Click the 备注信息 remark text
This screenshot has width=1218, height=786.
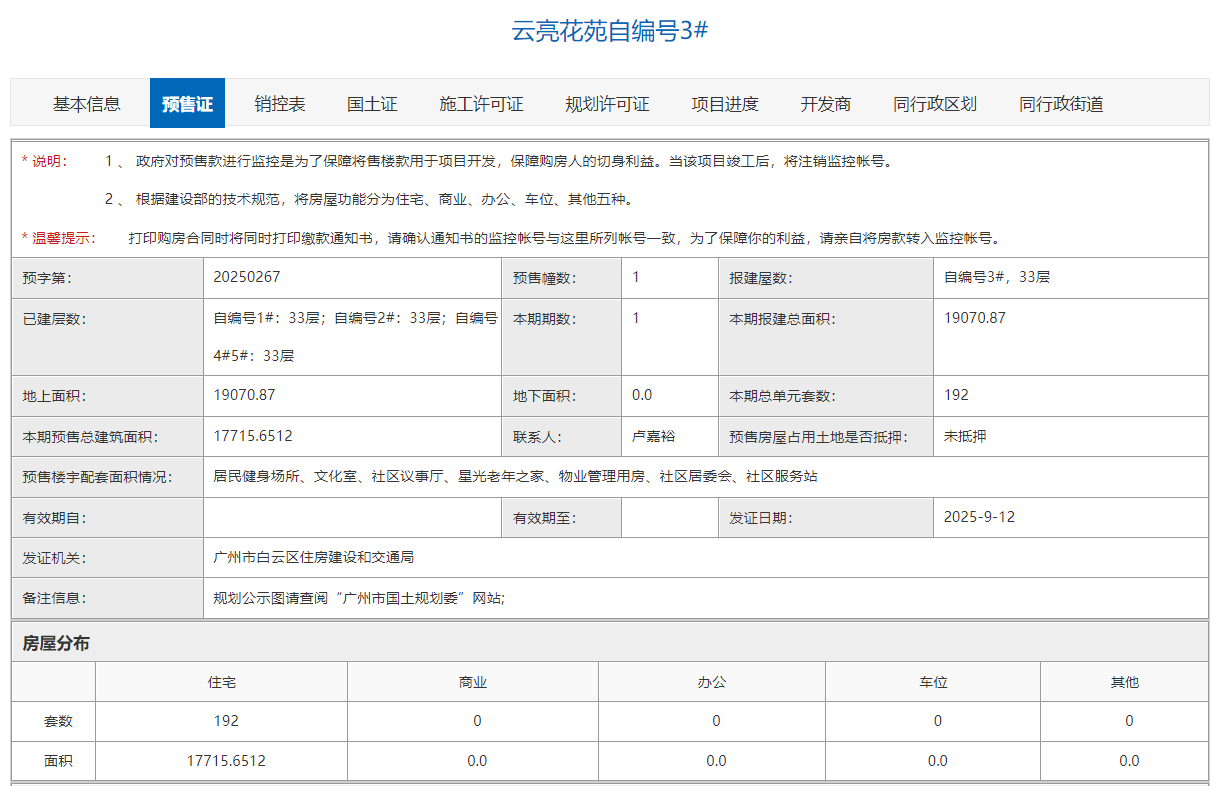point(359,598)
